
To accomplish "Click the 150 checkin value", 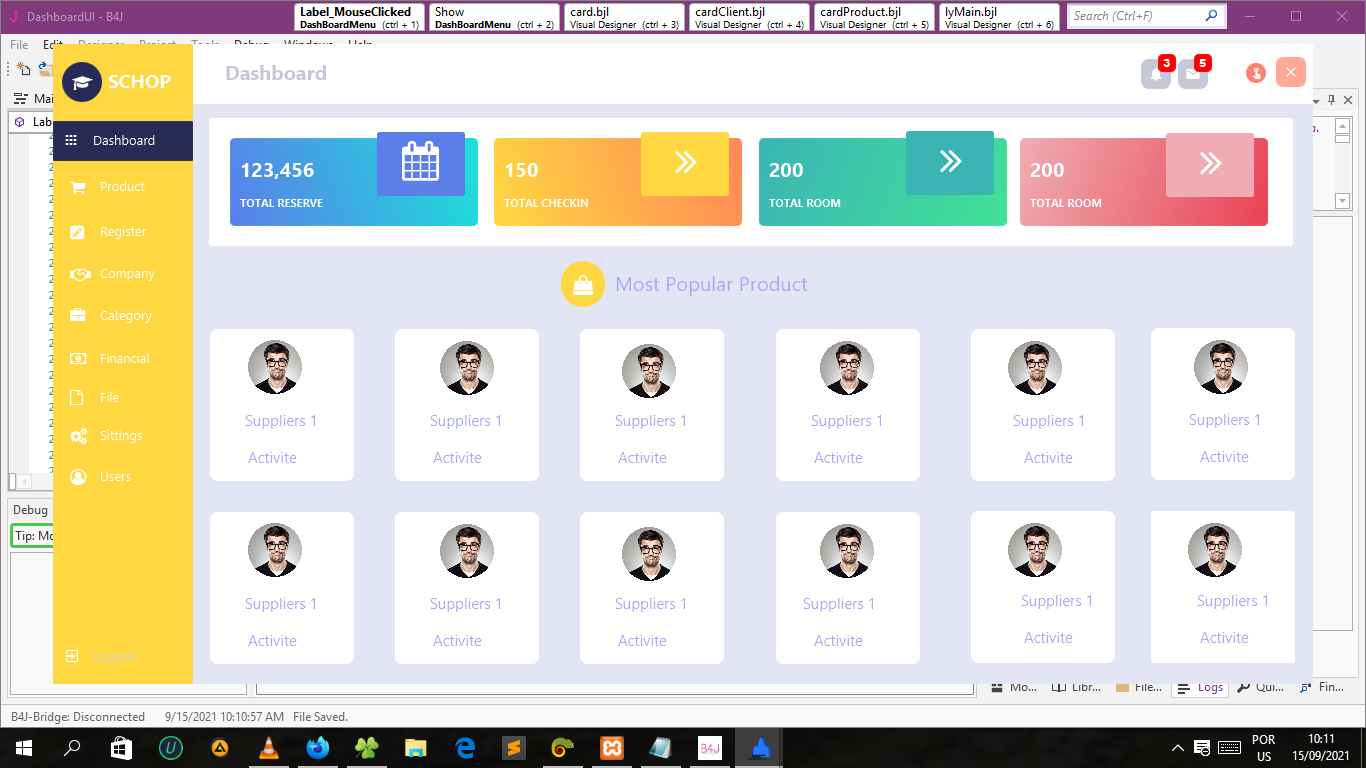I will pos(521,170).
